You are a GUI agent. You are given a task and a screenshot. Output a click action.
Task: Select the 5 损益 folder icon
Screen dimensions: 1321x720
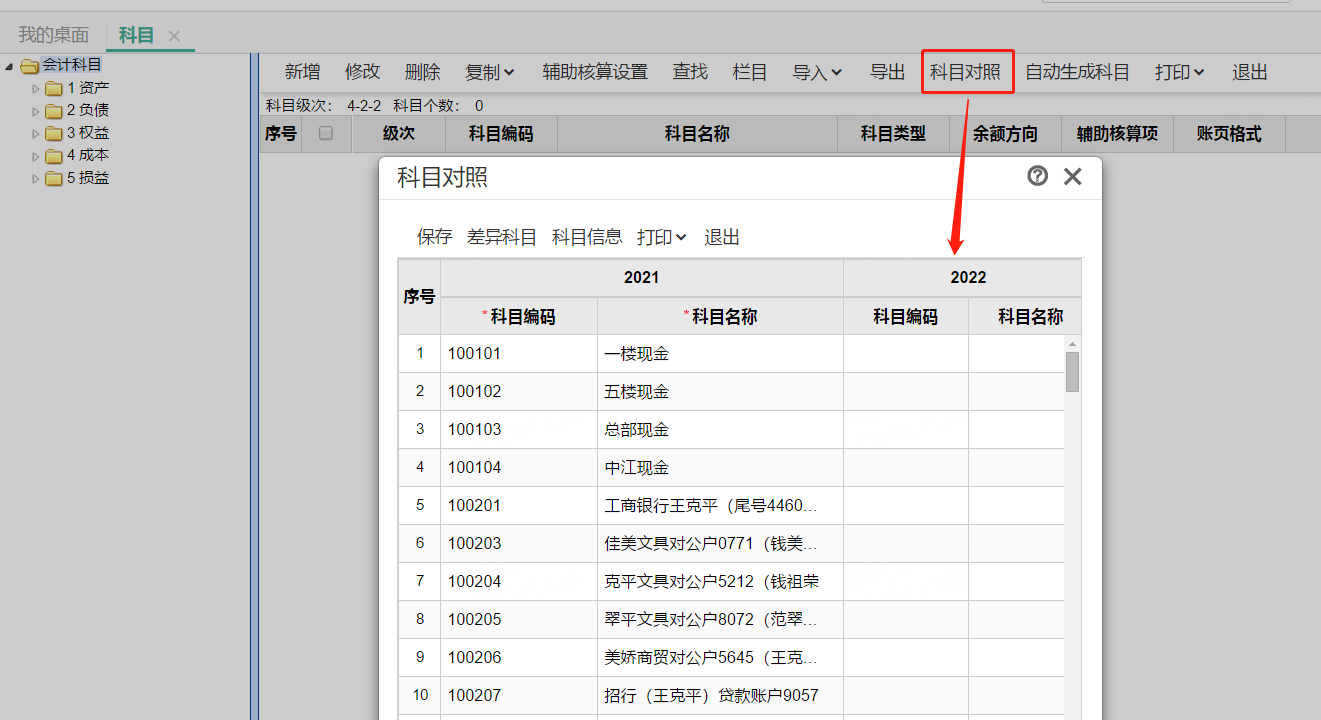tap(54, 179)
